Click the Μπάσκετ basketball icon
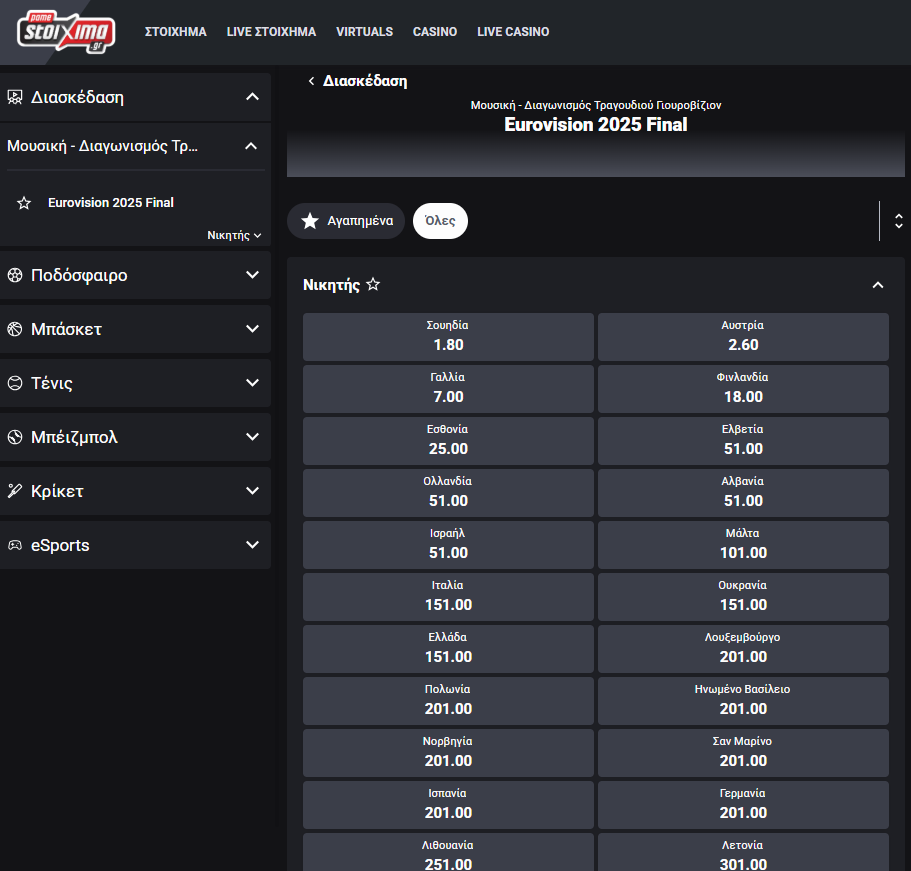911x871 pixels. click(15, 329)
